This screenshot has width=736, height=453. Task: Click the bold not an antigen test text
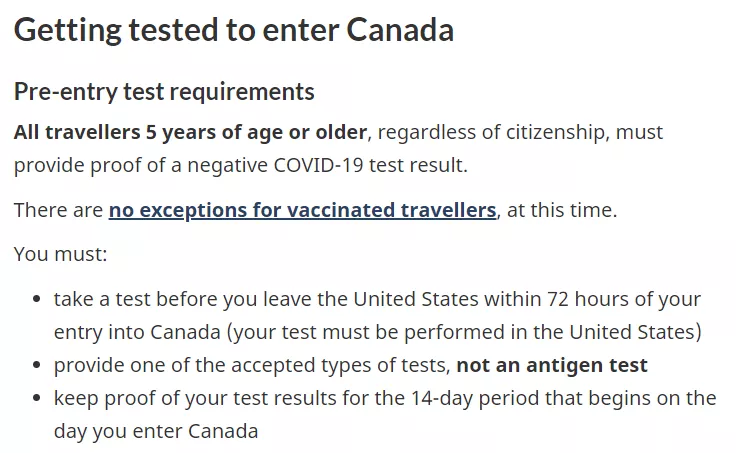tap(552, 365)
